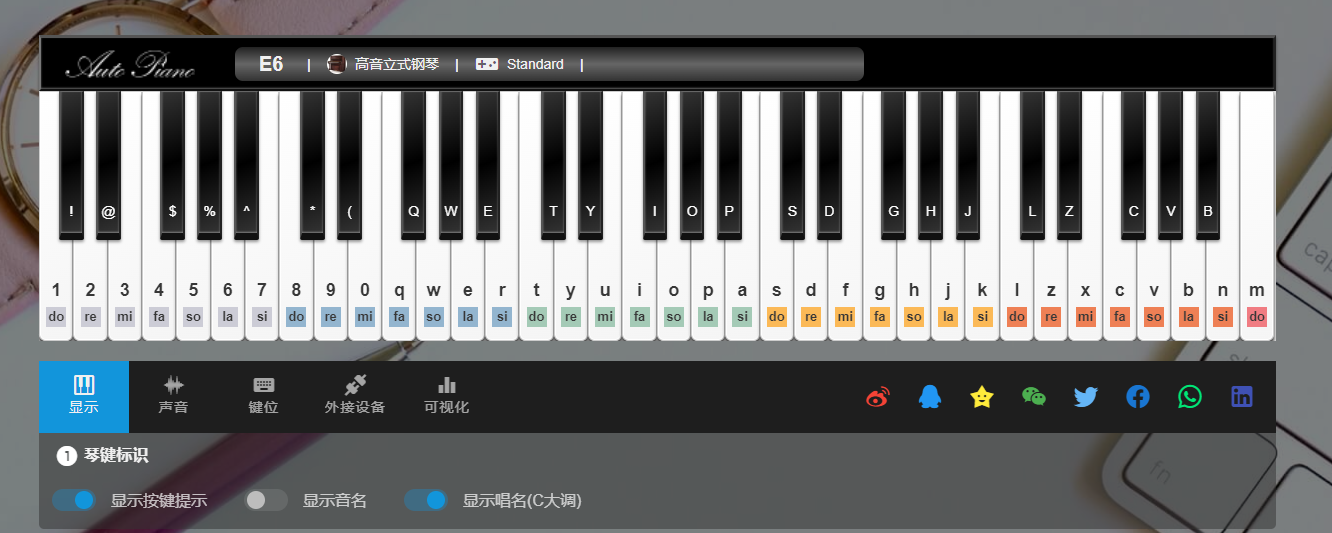The height and width of the screenshot is (533, 1332).
Task: Click the Weibo share icon
Action: click(877, 397)
